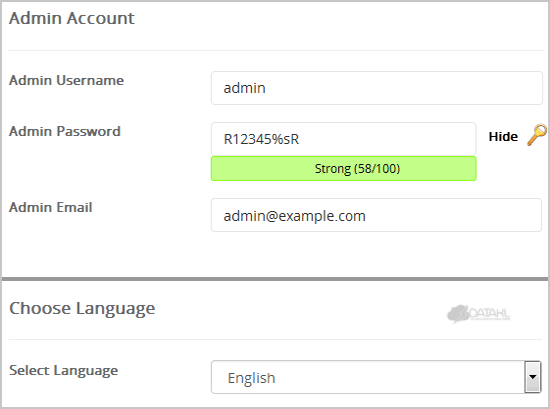
Task: Click the golden key password generator icon
Action: click(537, 135)
